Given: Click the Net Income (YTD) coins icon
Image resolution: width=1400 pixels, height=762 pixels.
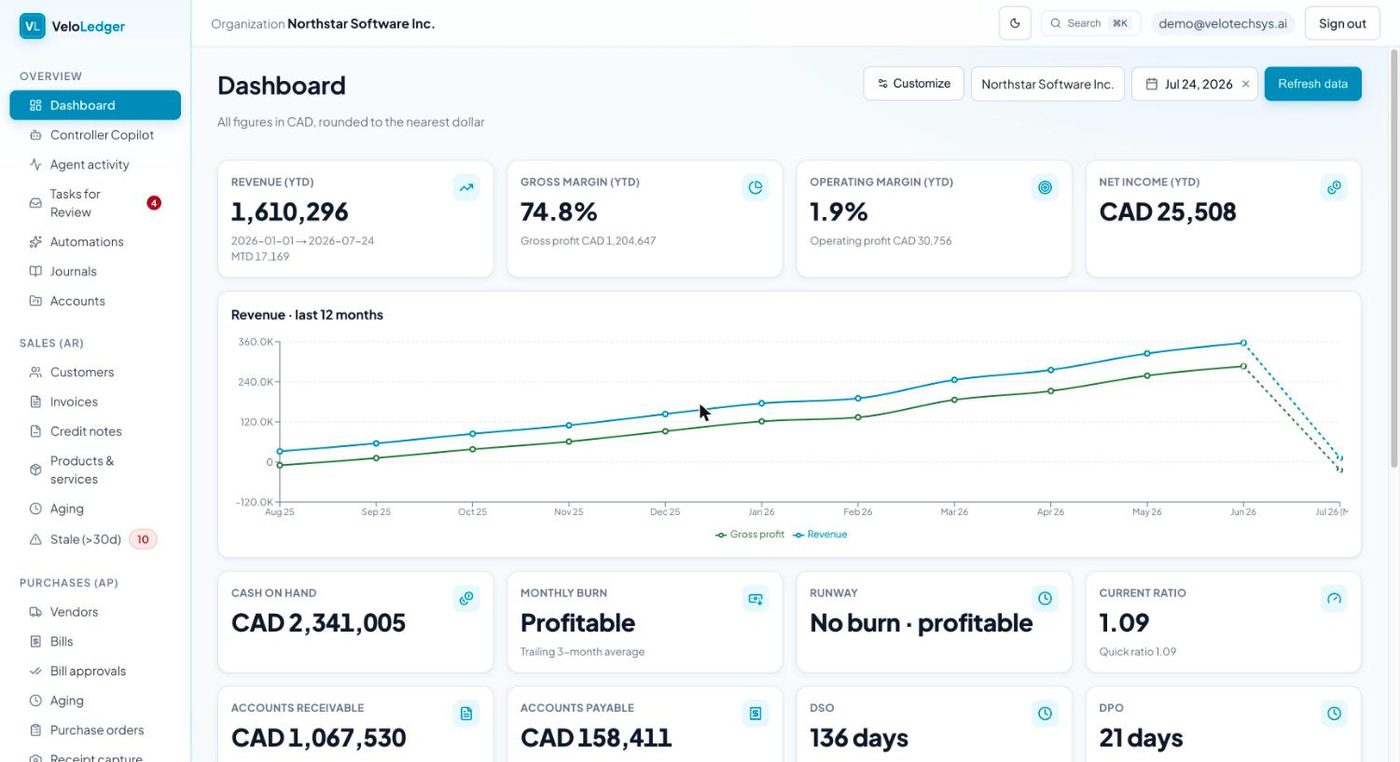Looking at the screenshot, I should (1334, 187).
